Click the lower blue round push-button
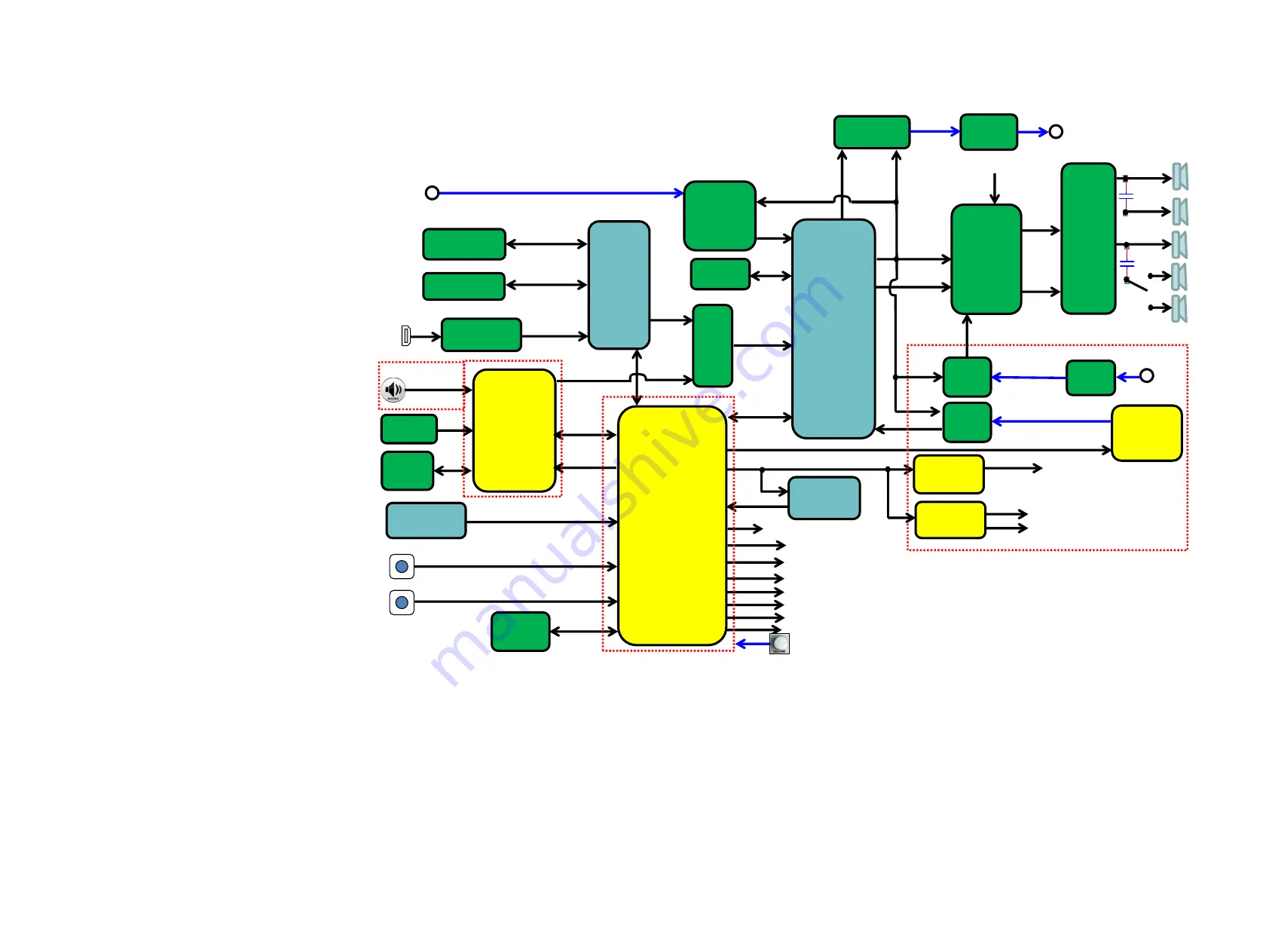Viewport: 1266px width, 952px height. click(402, 602)
